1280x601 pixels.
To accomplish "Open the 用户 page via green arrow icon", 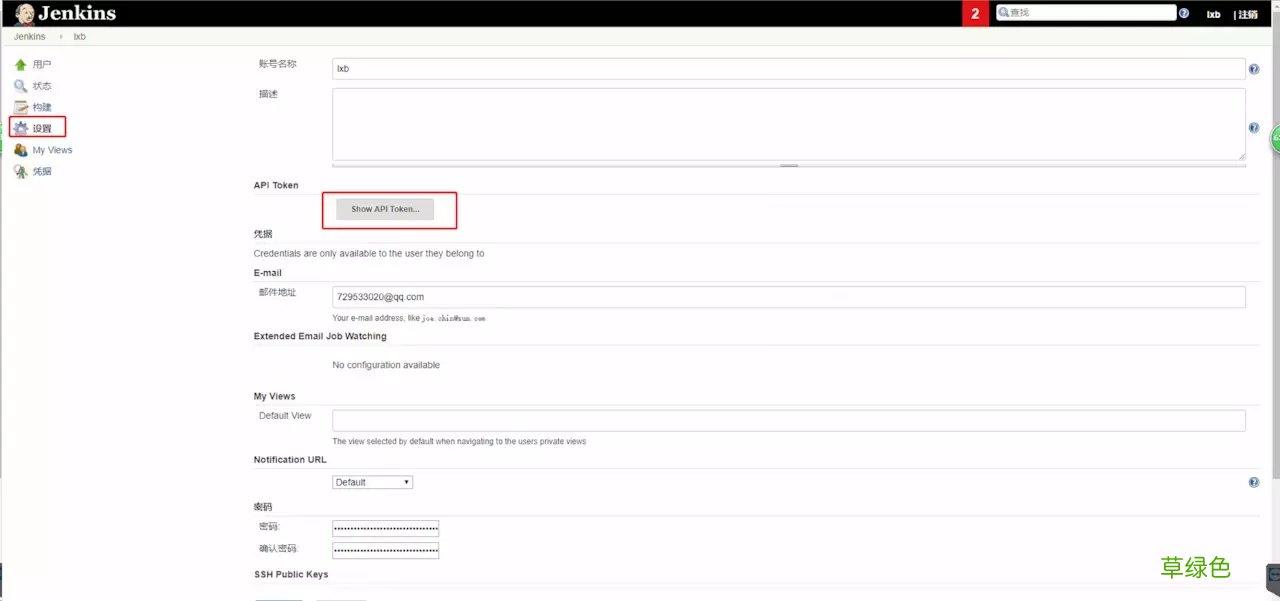I will [x=20, y=64].
